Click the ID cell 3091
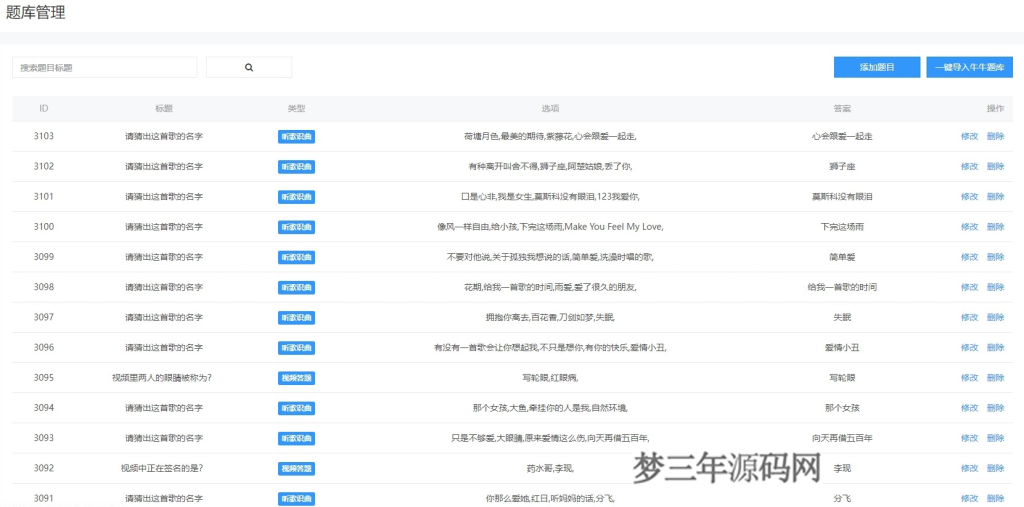 [x=44, y=499]
